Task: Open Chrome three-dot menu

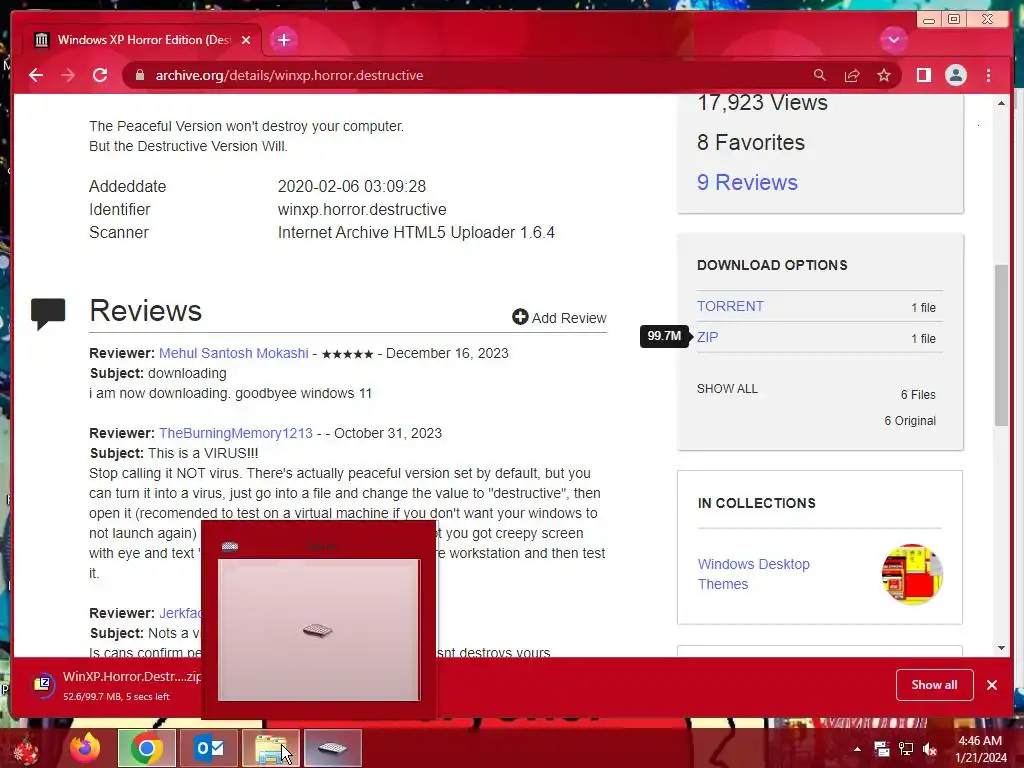Action: pos(988,75)
